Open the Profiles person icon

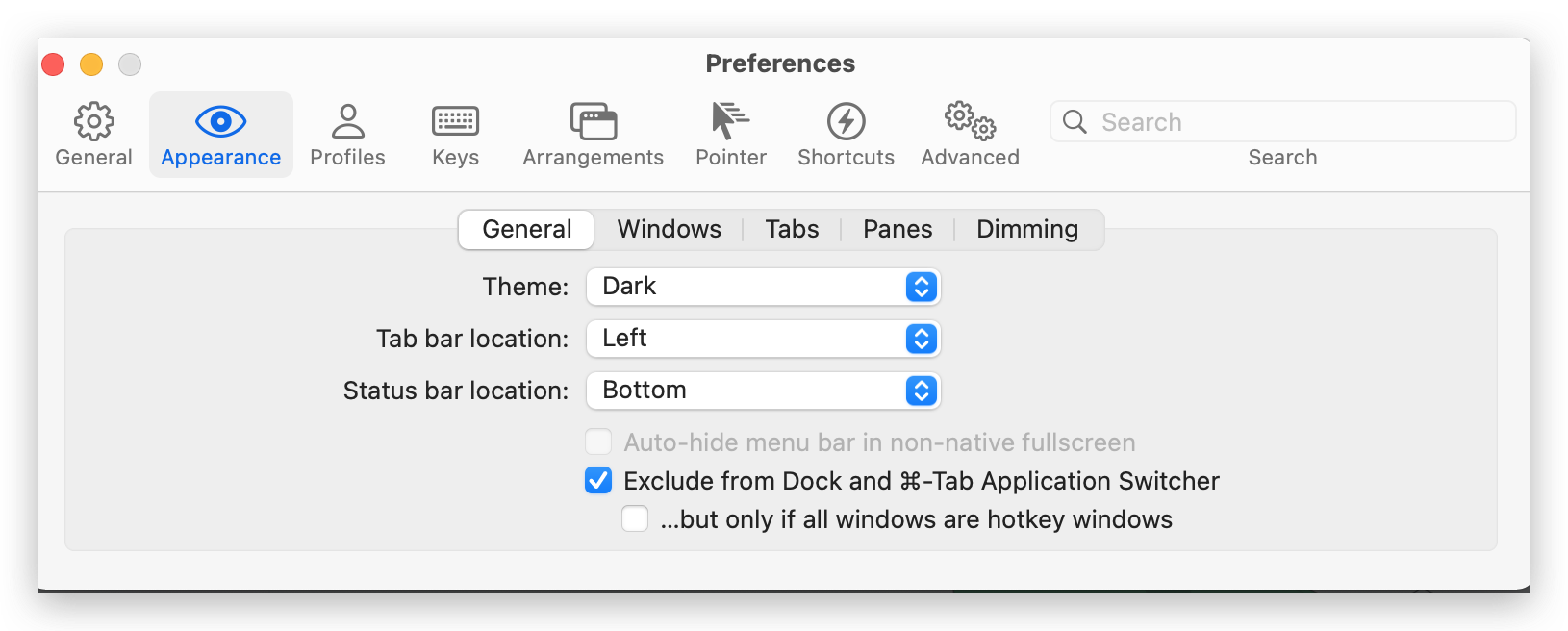click(x=347, y=122)
